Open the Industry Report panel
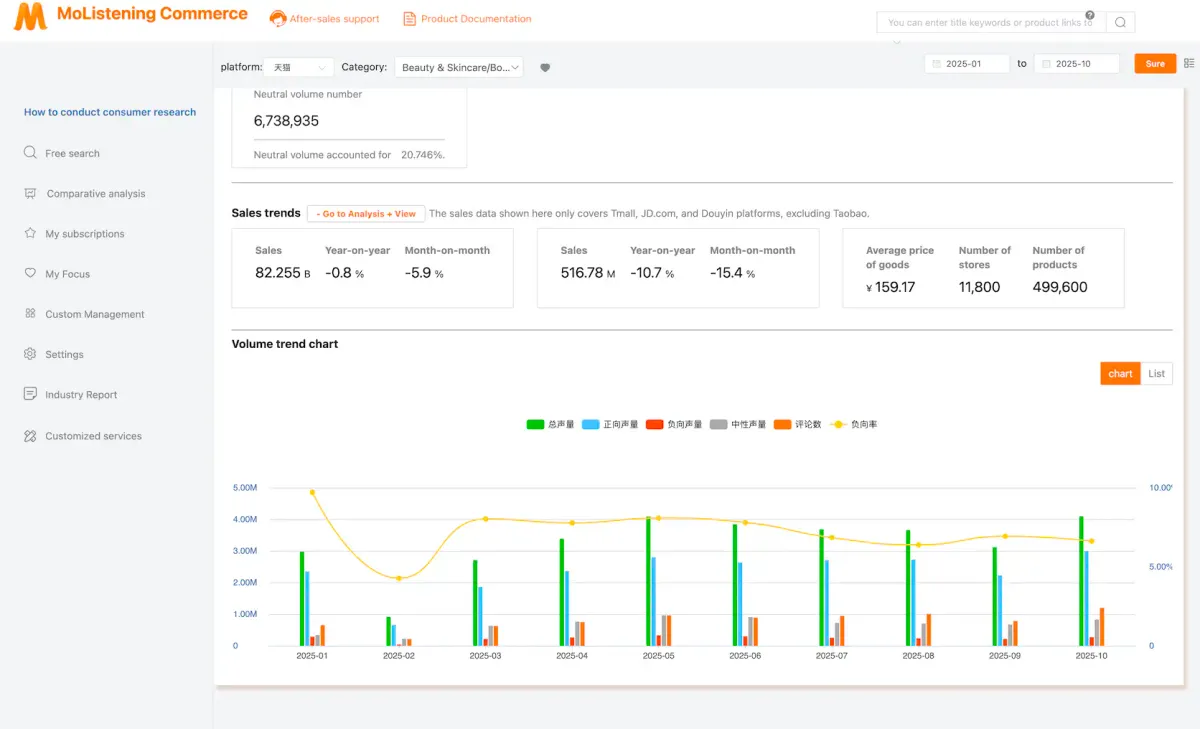Viewport: 1200px width, 729px height. click(30, 393)
